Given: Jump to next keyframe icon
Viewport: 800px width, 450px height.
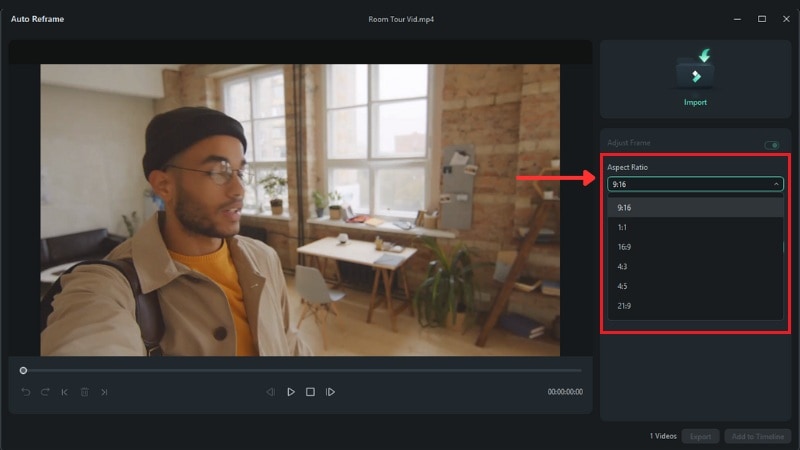Looking at the screenshot, I should pos(104,392).
